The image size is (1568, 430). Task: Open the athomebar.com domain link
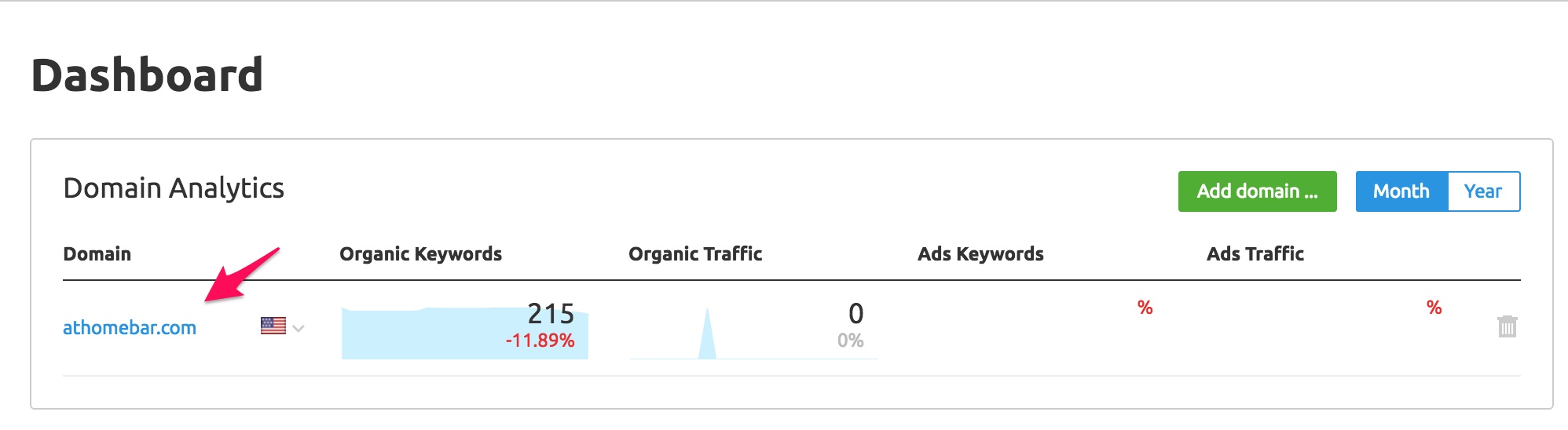tap(130, 328)
